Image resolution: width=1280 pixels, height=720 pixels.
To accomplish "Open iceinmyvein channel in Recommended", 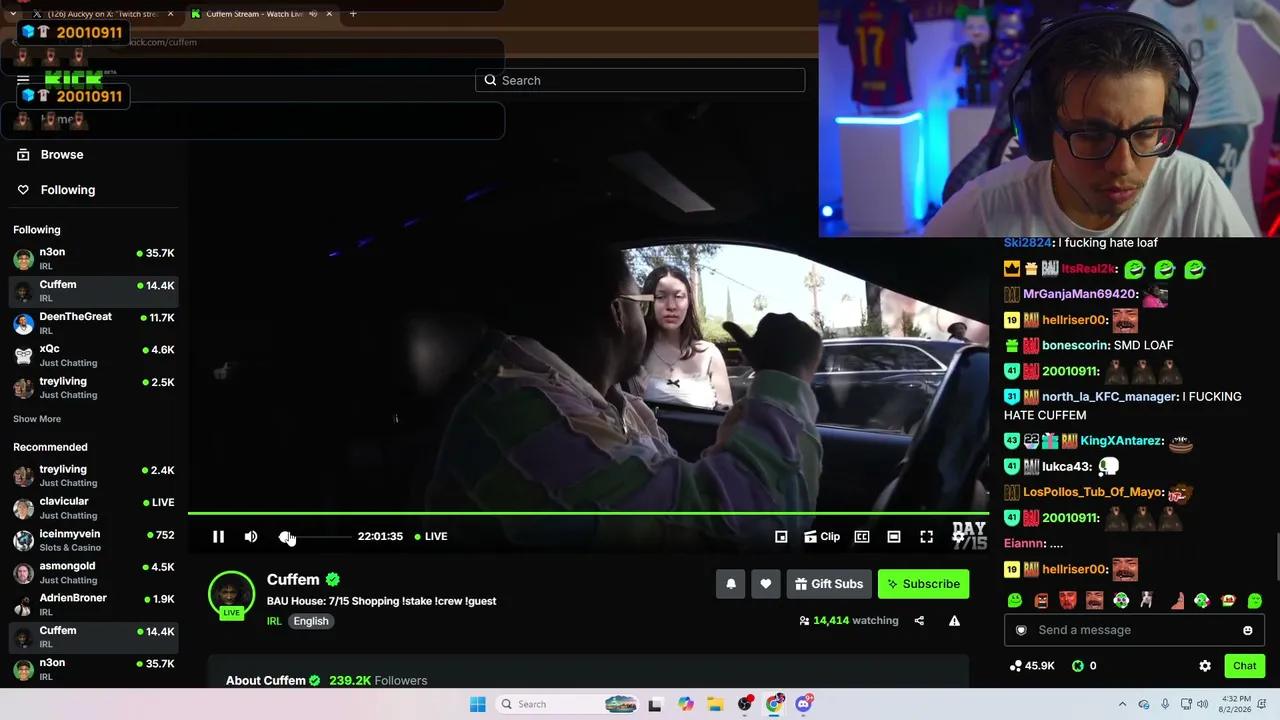I will pyautogui.click(x=93, y=540).
